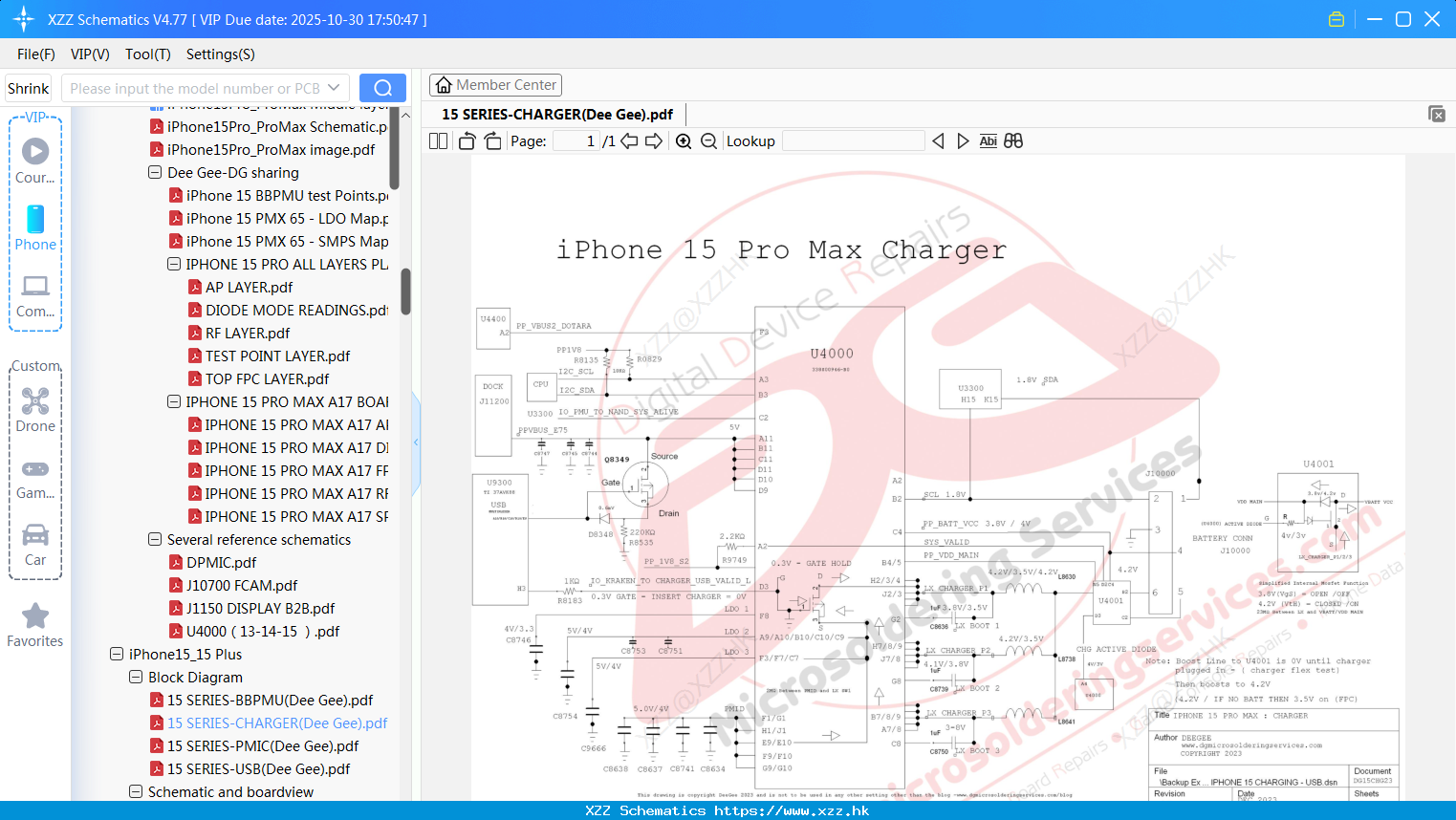
Task: Click the Lookup text field
Action: click(x=853, y=140)
